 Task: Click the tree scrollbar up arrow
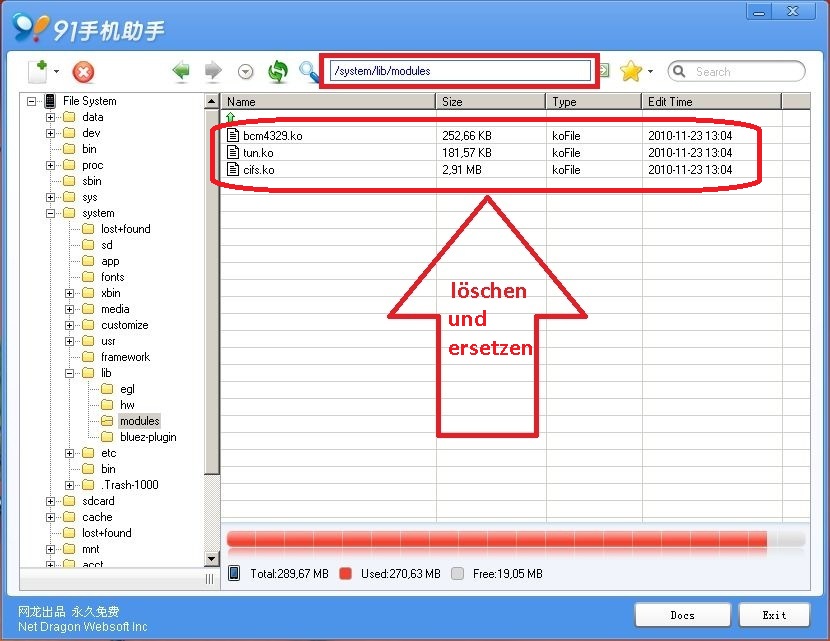(211, 101)
